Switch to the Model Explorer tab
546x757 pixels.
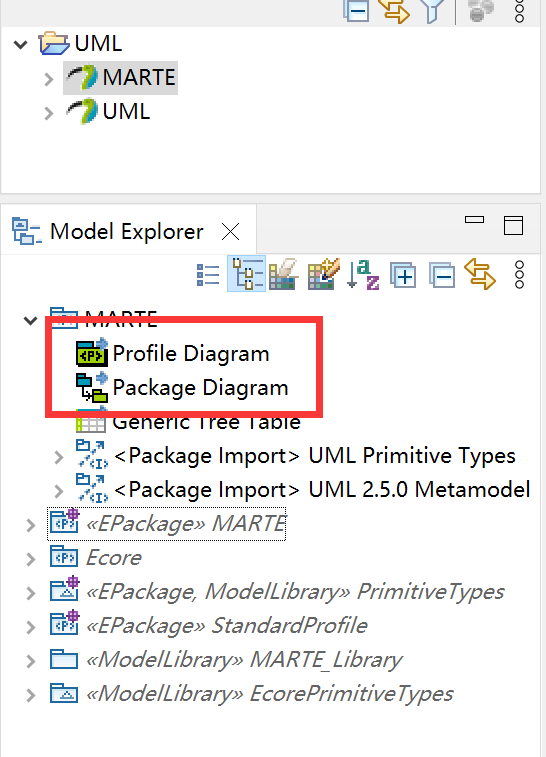coord(126,232)
